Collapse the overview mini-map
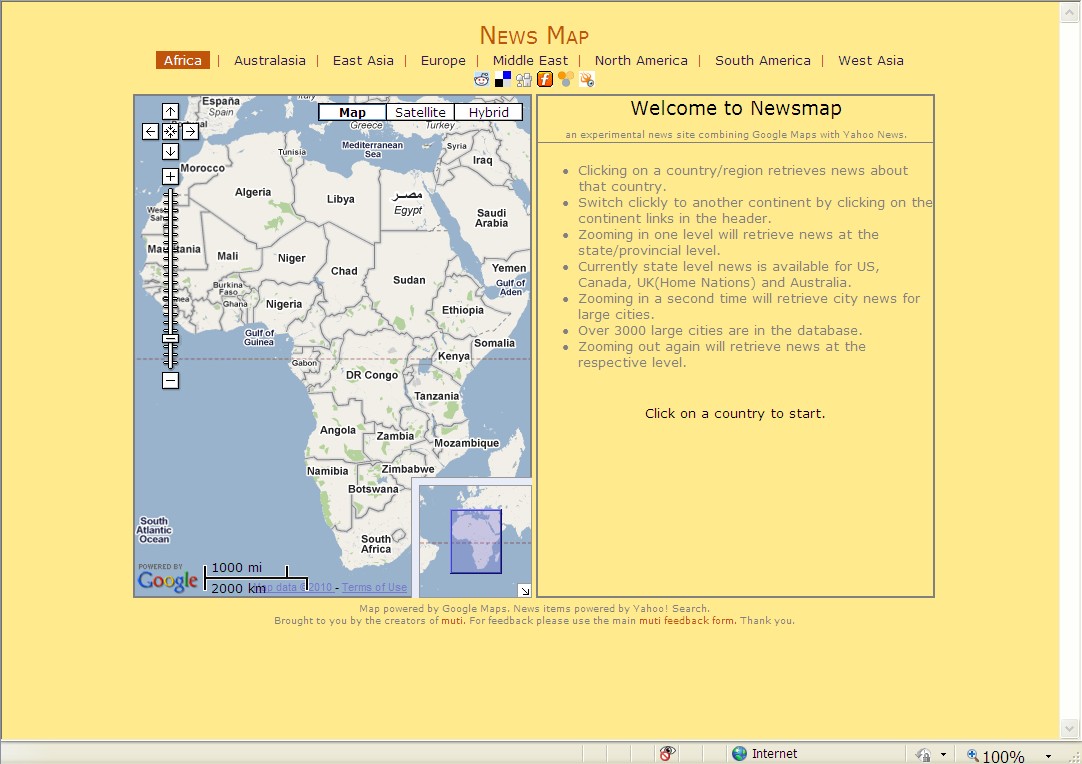The image size is (1082, 764). (525, 590)
